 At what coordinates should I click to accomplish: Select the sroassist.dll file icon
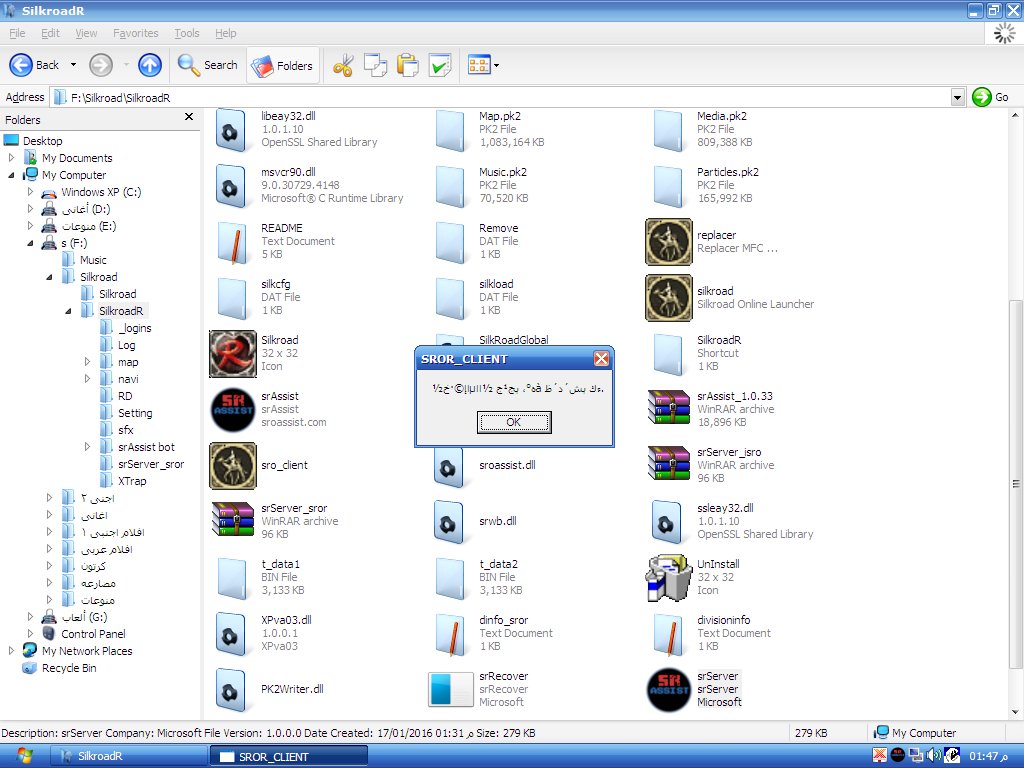click(x=448, y=467)
